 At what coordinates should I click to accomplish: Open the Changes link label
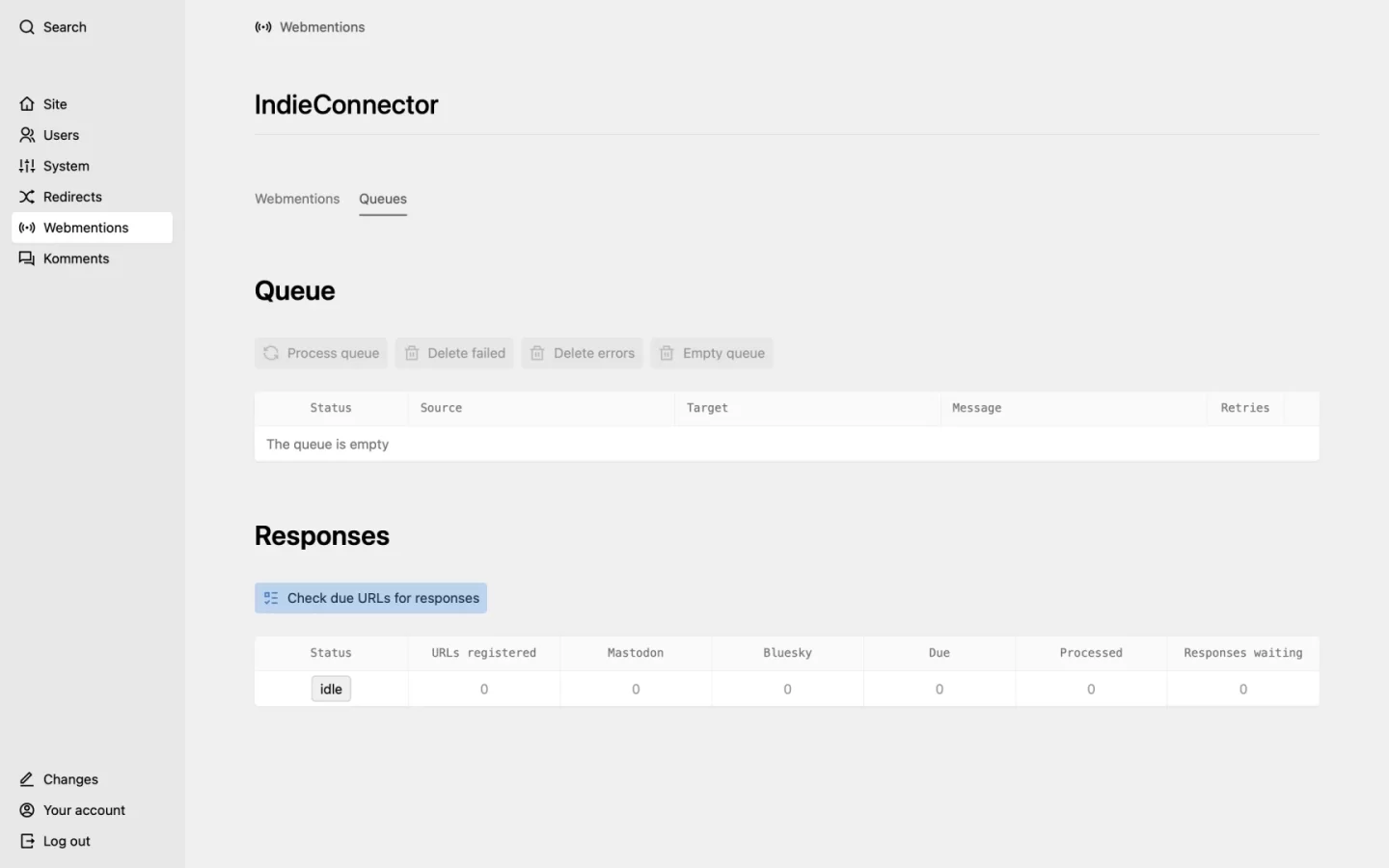pyautogui.click(x=70, y=779)
